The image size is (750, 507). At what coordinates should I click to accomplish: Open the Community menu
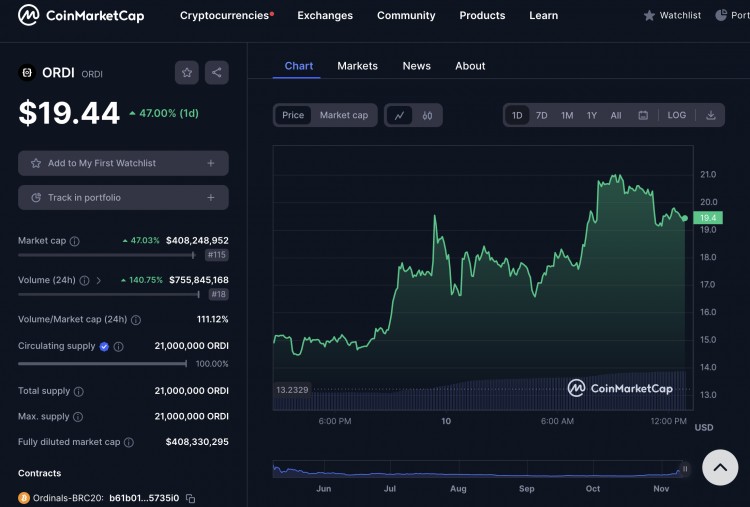pos(406,15)
